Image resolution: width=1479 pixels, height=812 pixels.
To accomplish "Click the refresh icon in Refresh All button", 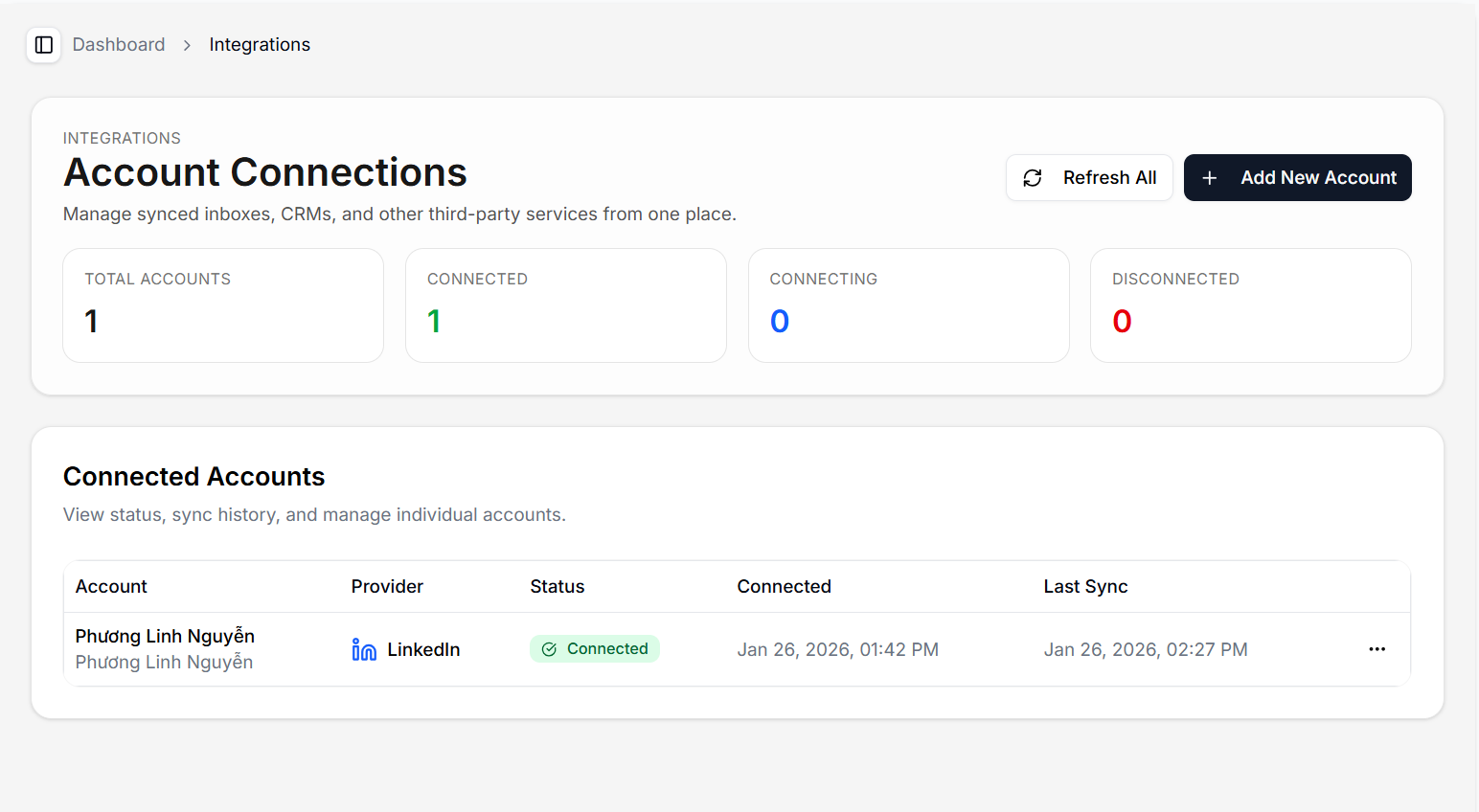I will (1032, 177).
